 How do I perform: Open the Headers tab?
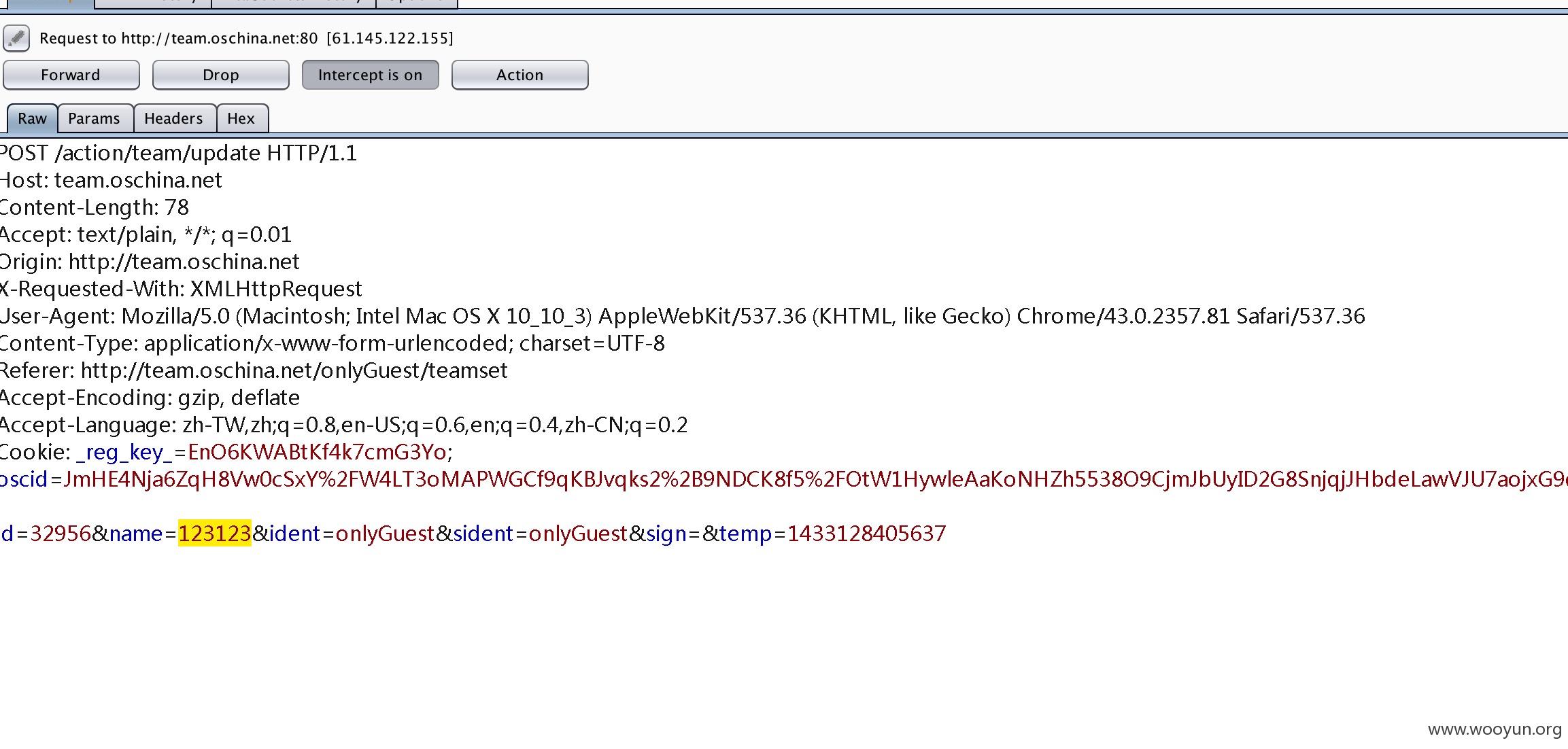pyautogui.click(x=174, y=118)
